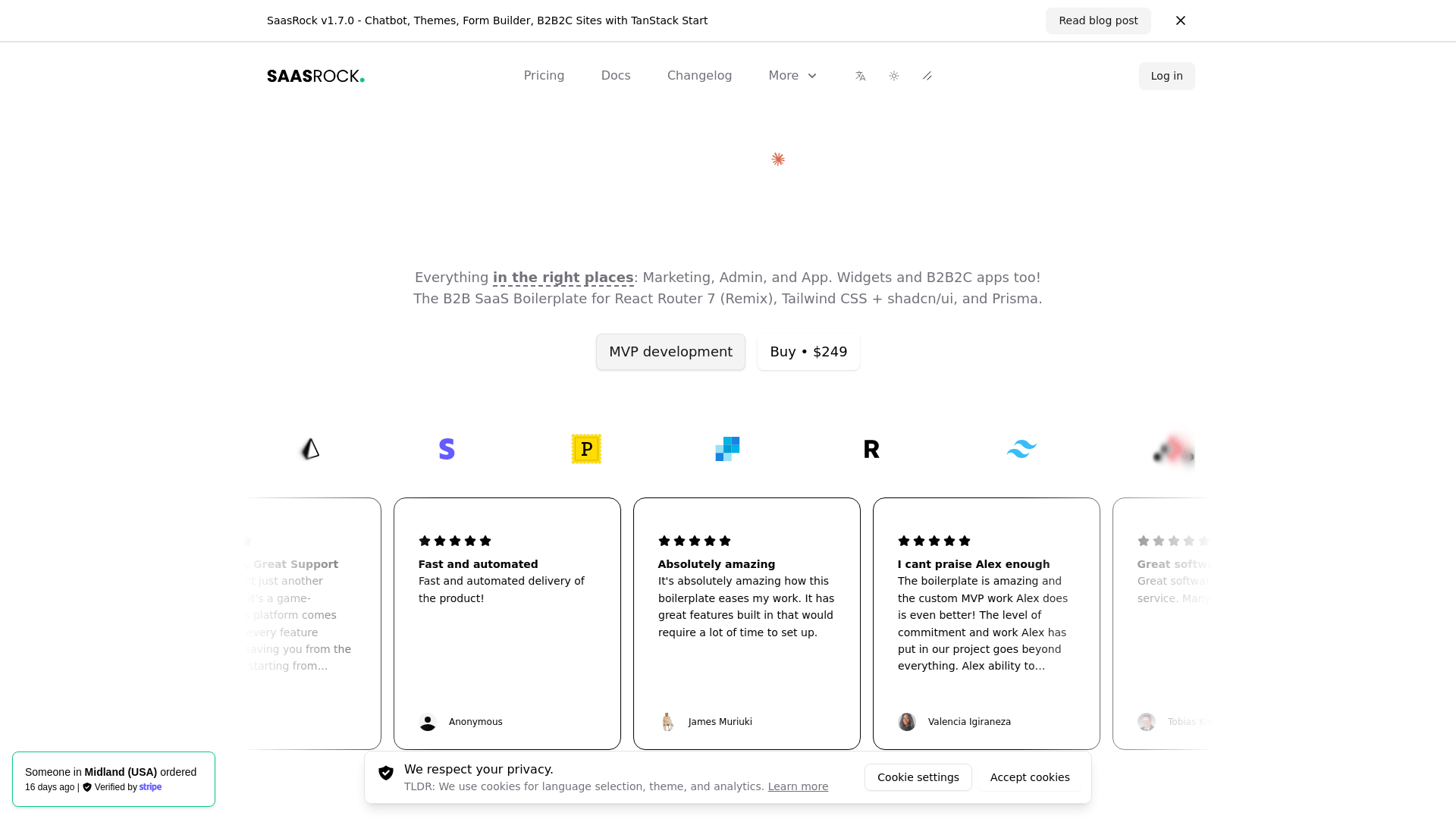Image resolution: width=1456 pixels, height=819 pixels.
Task: Open the Changelog nav item
Action: tap(699, 76)
